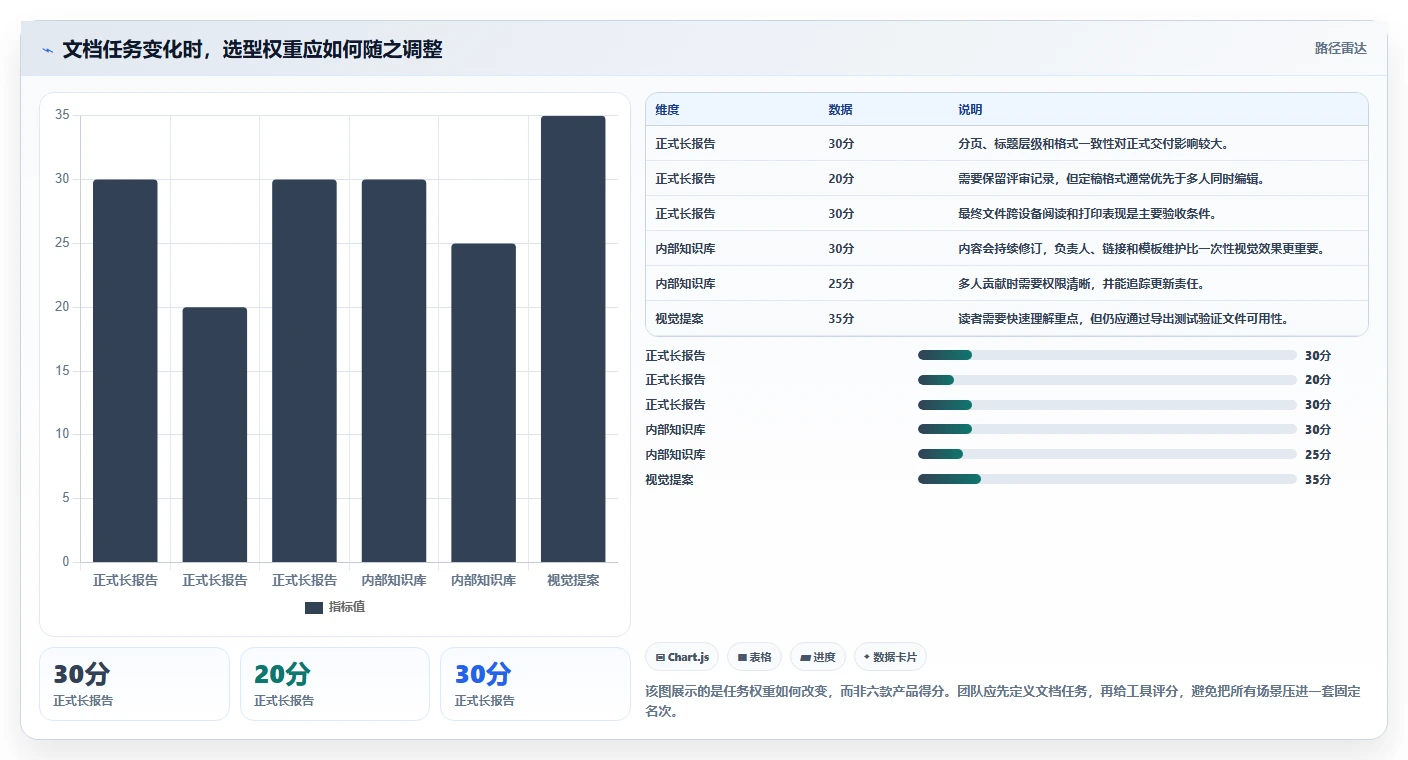Click the 数据卡片 tag
Image resolution: width=1408 pixels, height=760 pixels.
pyautogui.click(x=889, y=657)
